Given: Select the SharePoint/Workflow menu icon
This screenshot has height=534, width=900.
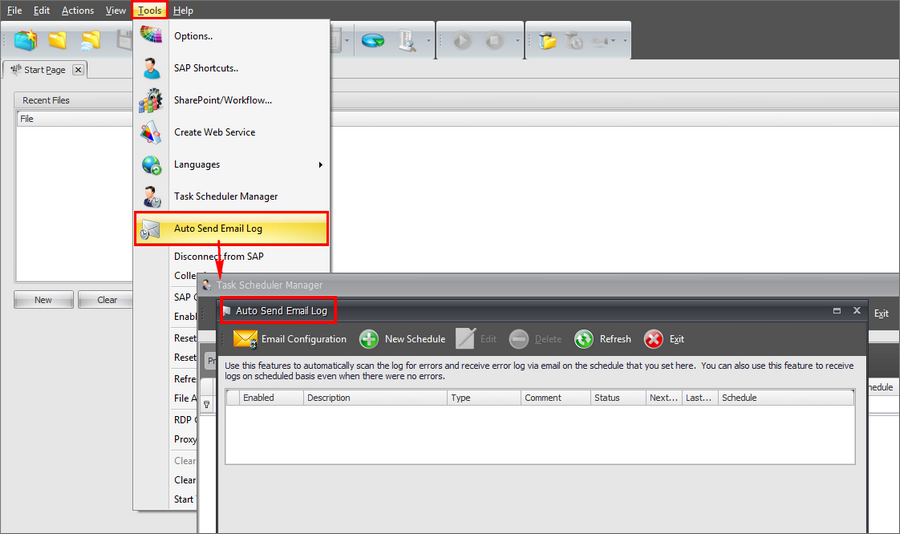Looking at the screenshot, I should pos(151,100).
